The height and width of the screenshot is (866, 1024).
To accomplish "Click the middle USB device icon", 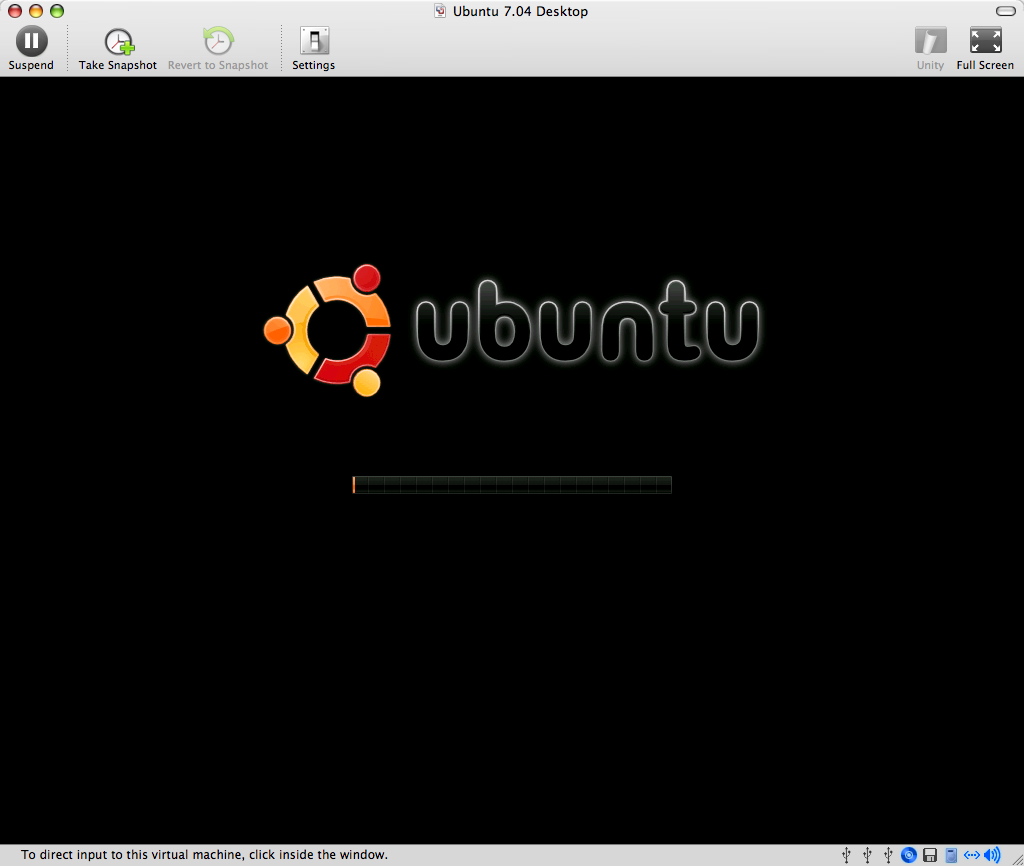I will [867, 855].
